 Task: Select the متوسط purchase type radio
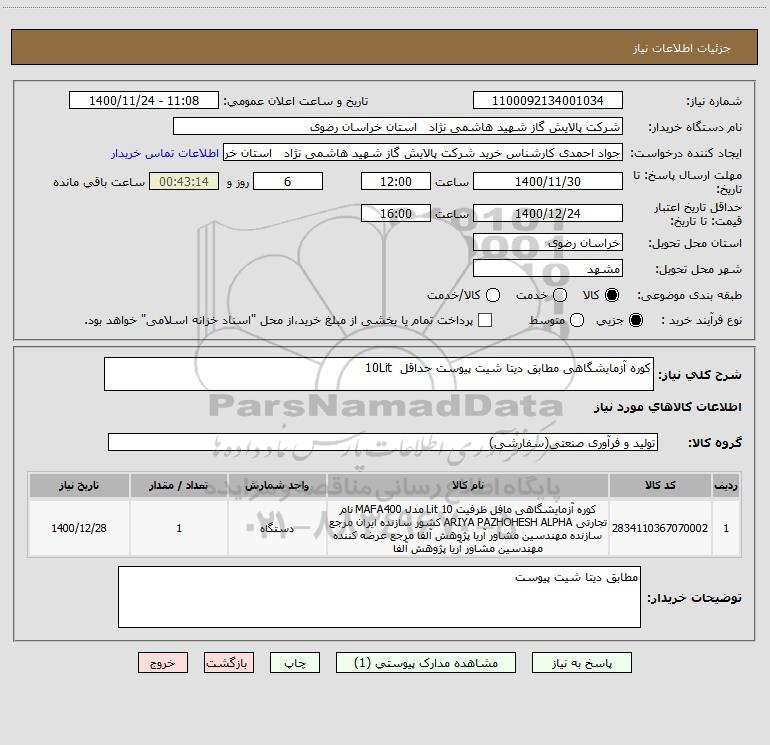click(577, 320)
